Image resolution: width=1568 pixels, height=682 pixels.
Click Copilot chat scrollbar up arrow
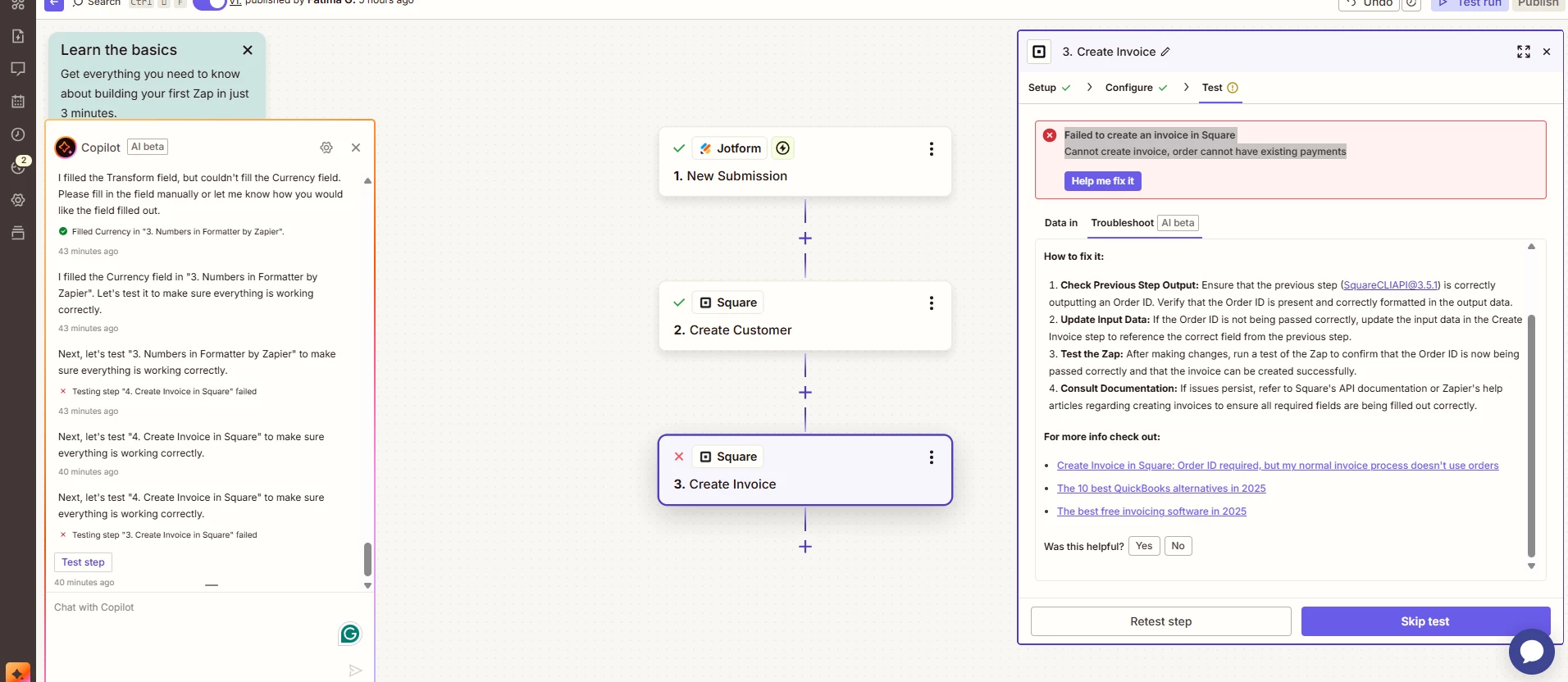[x=367, y=180]
